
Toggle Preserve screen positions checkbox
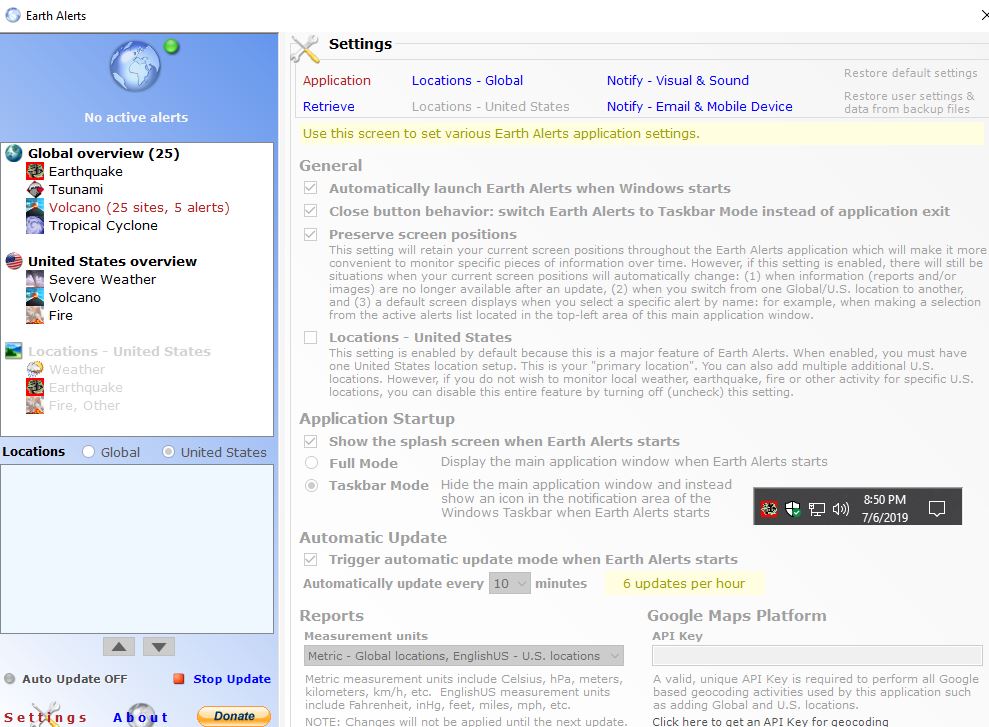tap(310, 234)
